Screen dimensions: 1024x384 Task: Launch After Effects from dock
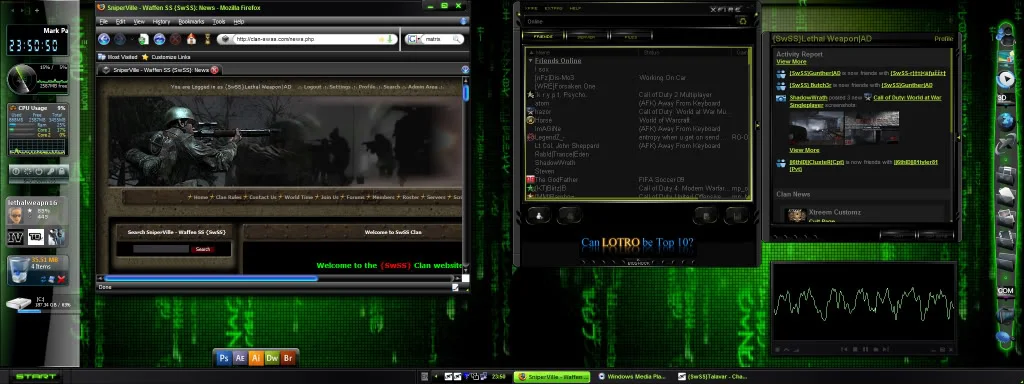pos(240,357)
